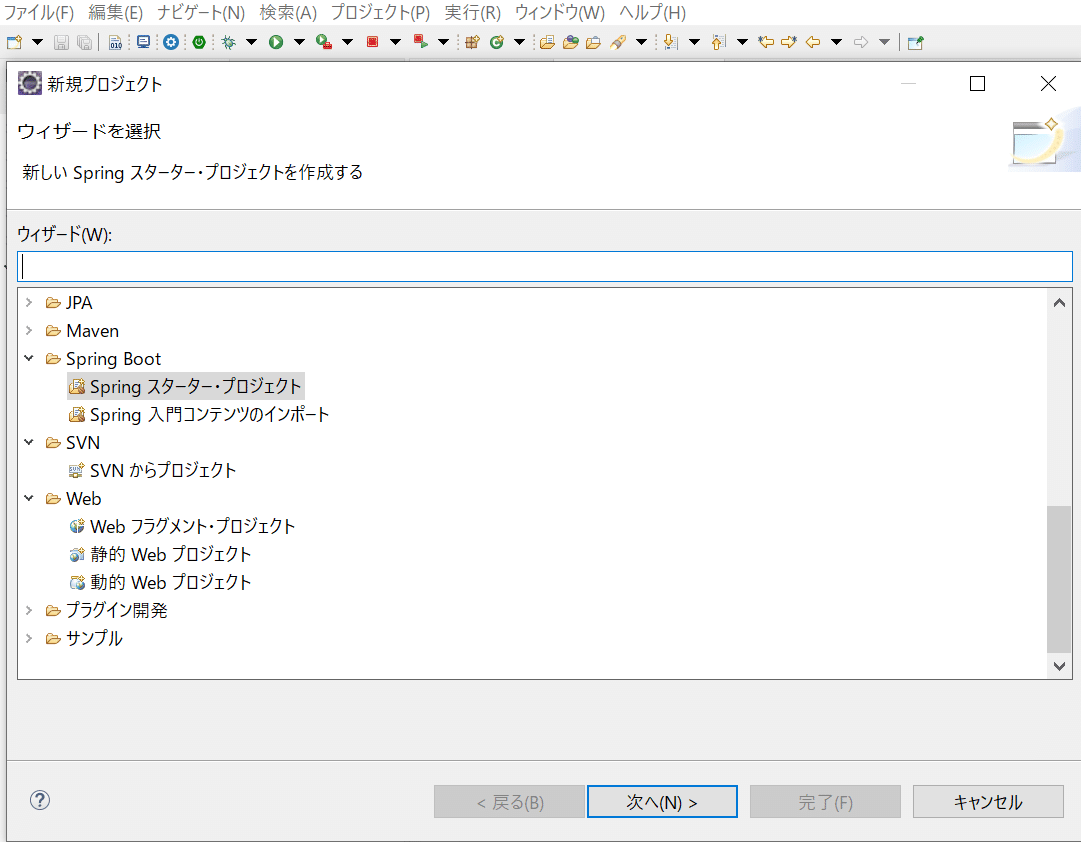Viewport: 1081px width, 842px height.
Task: Click the new Java class green C icon
Action: (496, 42)
